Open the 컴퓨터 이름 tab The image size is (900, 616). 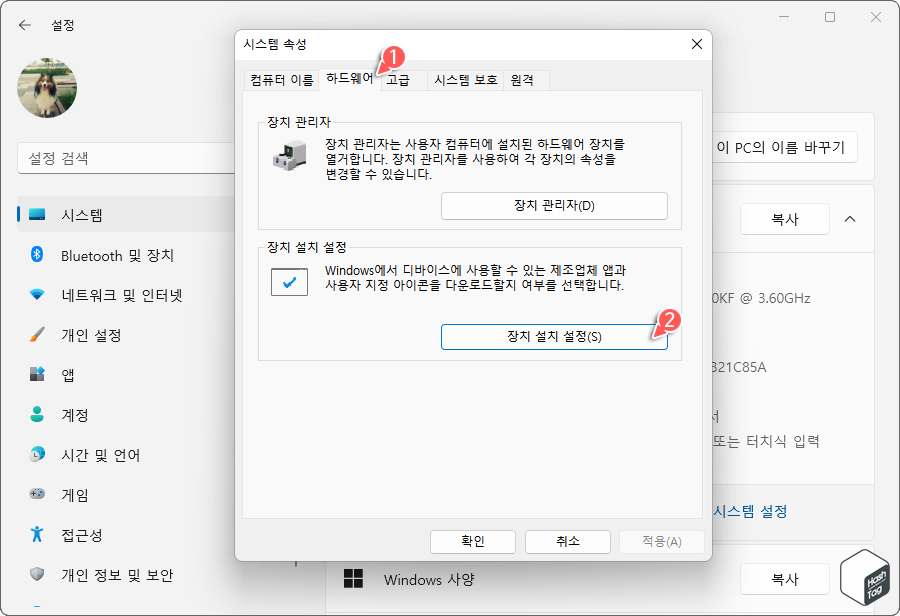click(x=280, y=80)
